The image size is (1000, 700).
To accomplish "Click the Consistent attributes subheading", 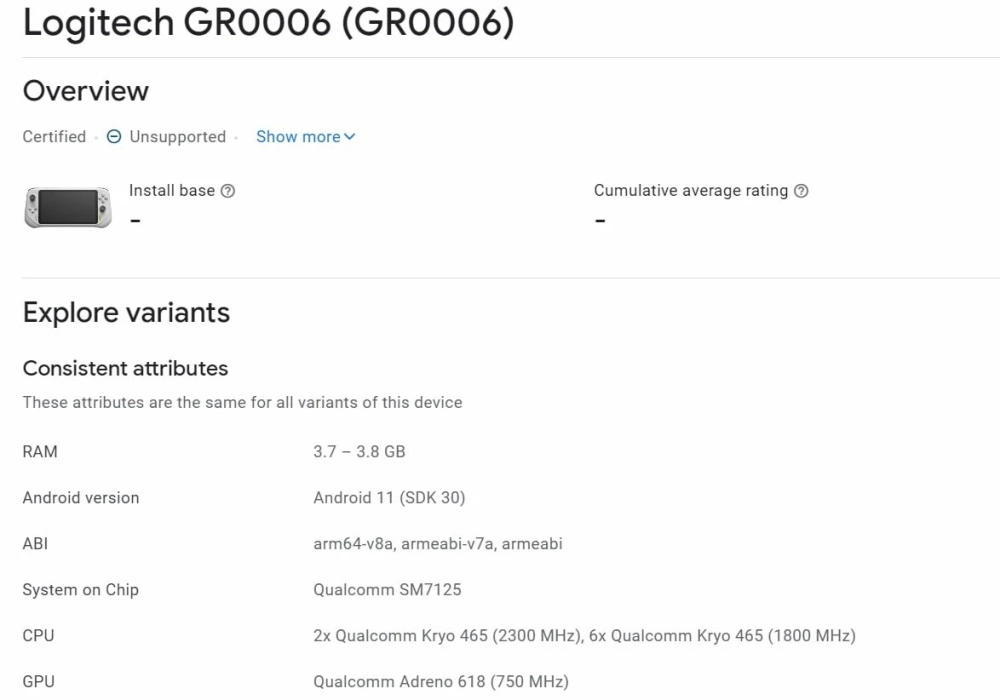I will click(x=125, y=368).
